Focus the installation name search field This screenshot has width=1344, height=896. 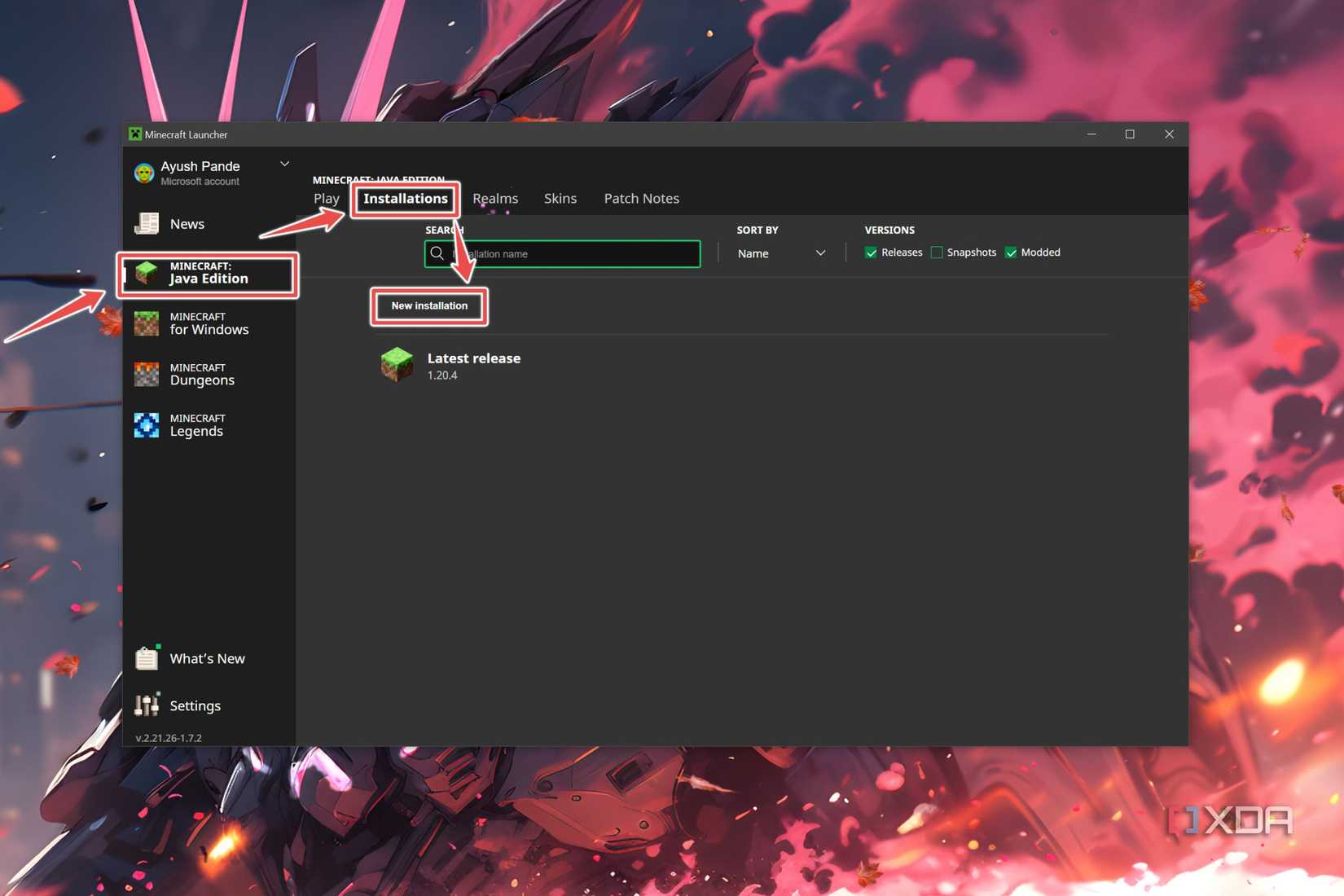tap(570, 254)
